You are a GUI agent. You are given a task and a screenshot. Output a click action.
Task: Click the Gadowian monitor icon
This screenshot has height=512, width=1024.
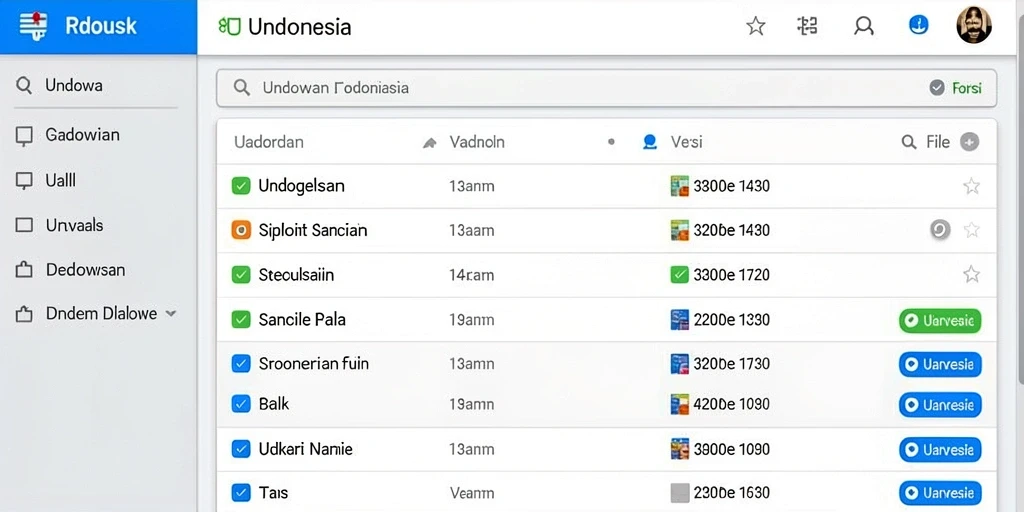(24, 136)
